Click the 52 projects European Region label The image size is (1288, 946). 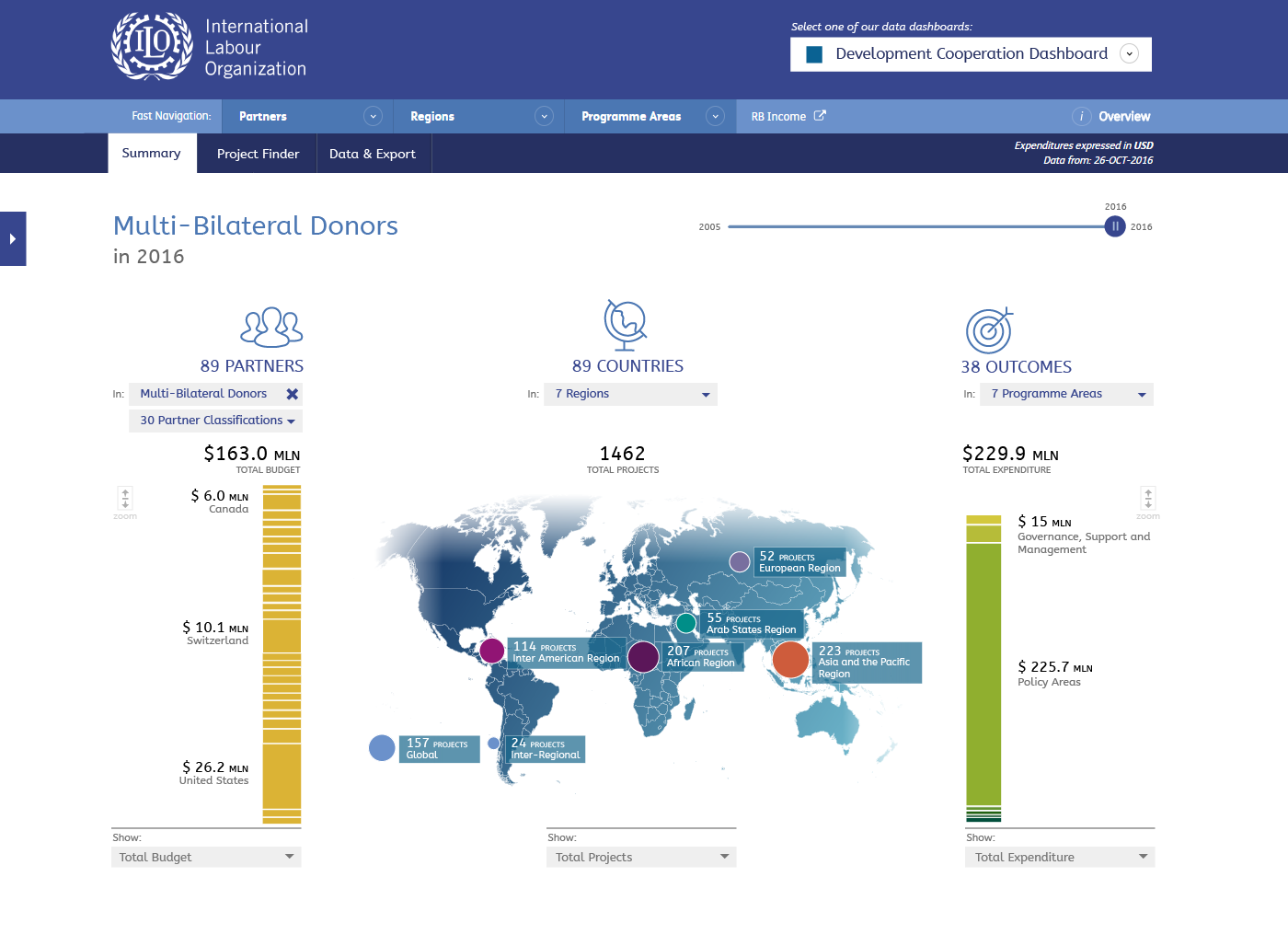tap(799, 562)
